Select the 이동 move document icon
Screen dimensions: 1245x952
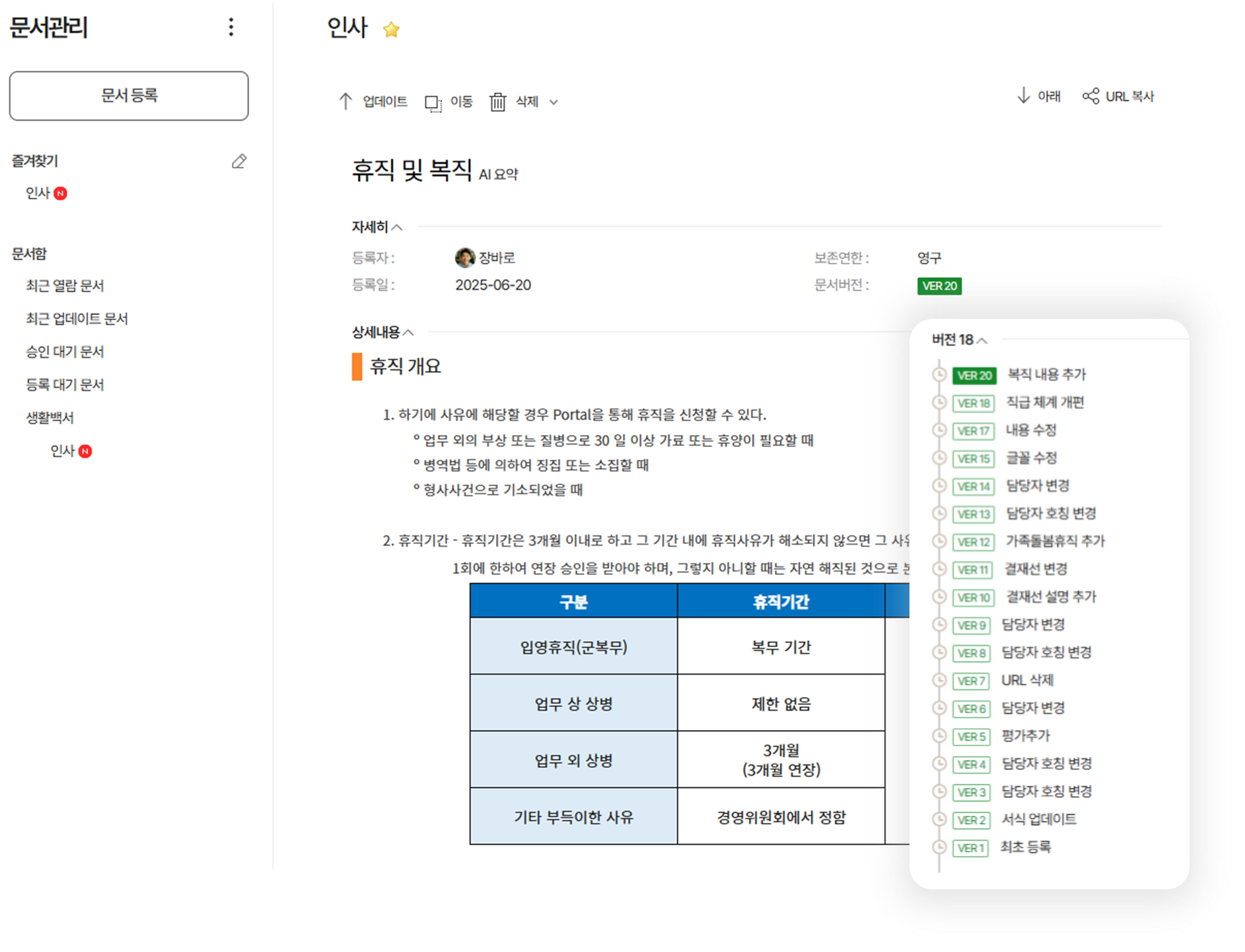point(433,101)
